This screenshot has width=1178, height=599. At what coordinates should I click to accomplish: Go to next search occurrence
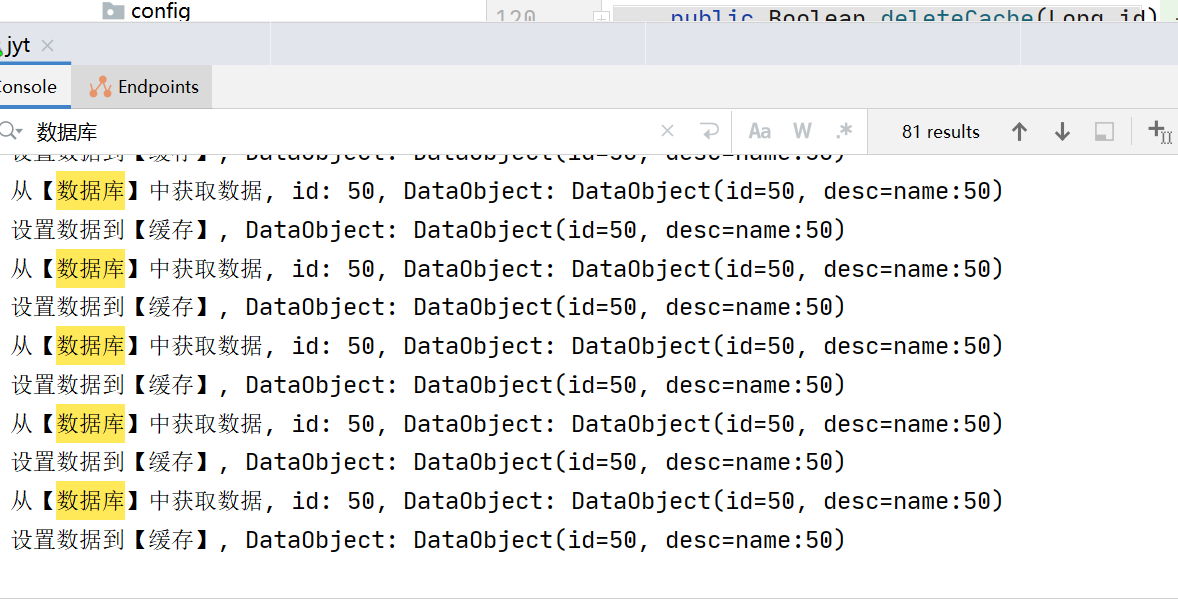pyautogui.click(x=1062, y=132)
